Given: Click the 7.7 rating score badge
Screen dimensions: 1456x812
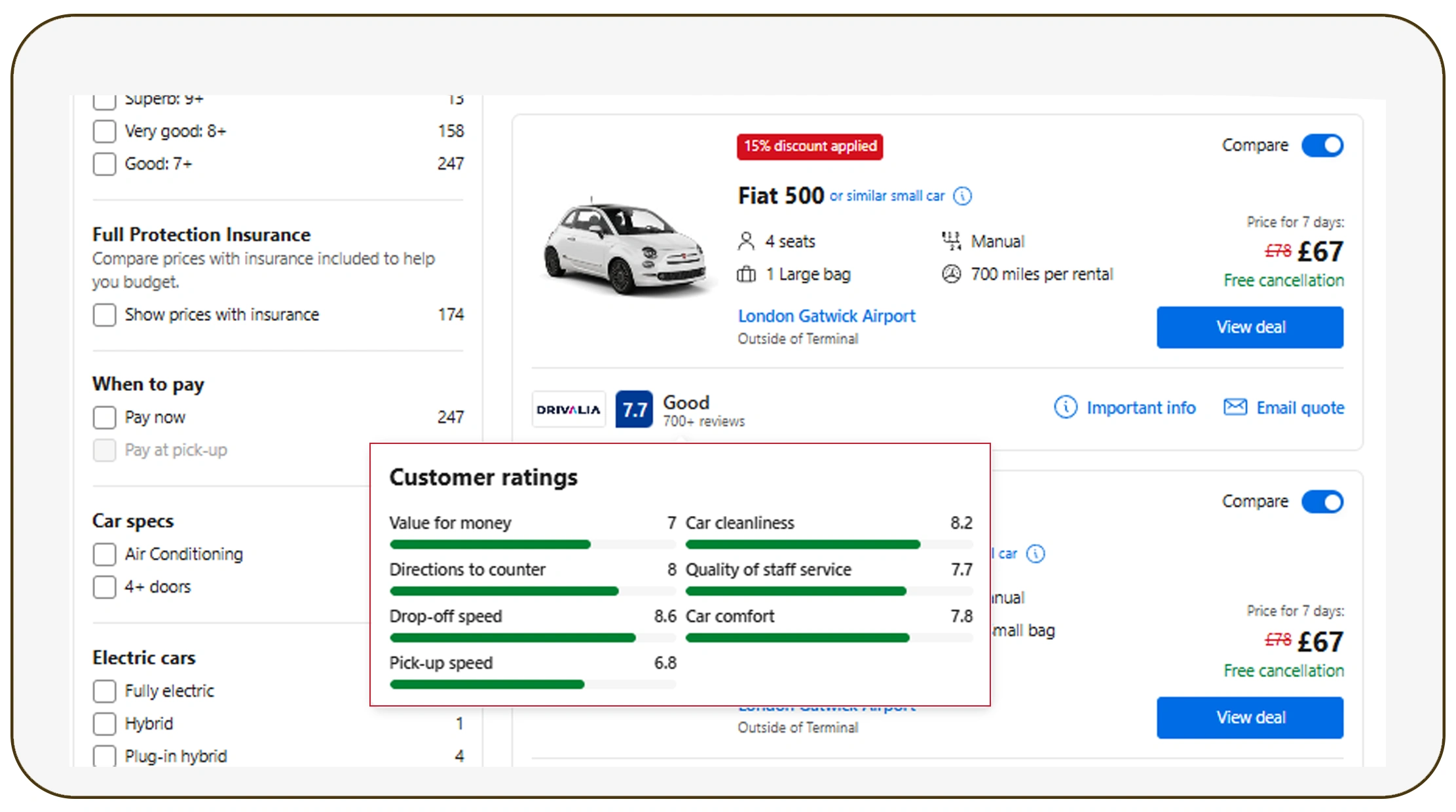Looking at the screenshot, I should coord(633,409).
